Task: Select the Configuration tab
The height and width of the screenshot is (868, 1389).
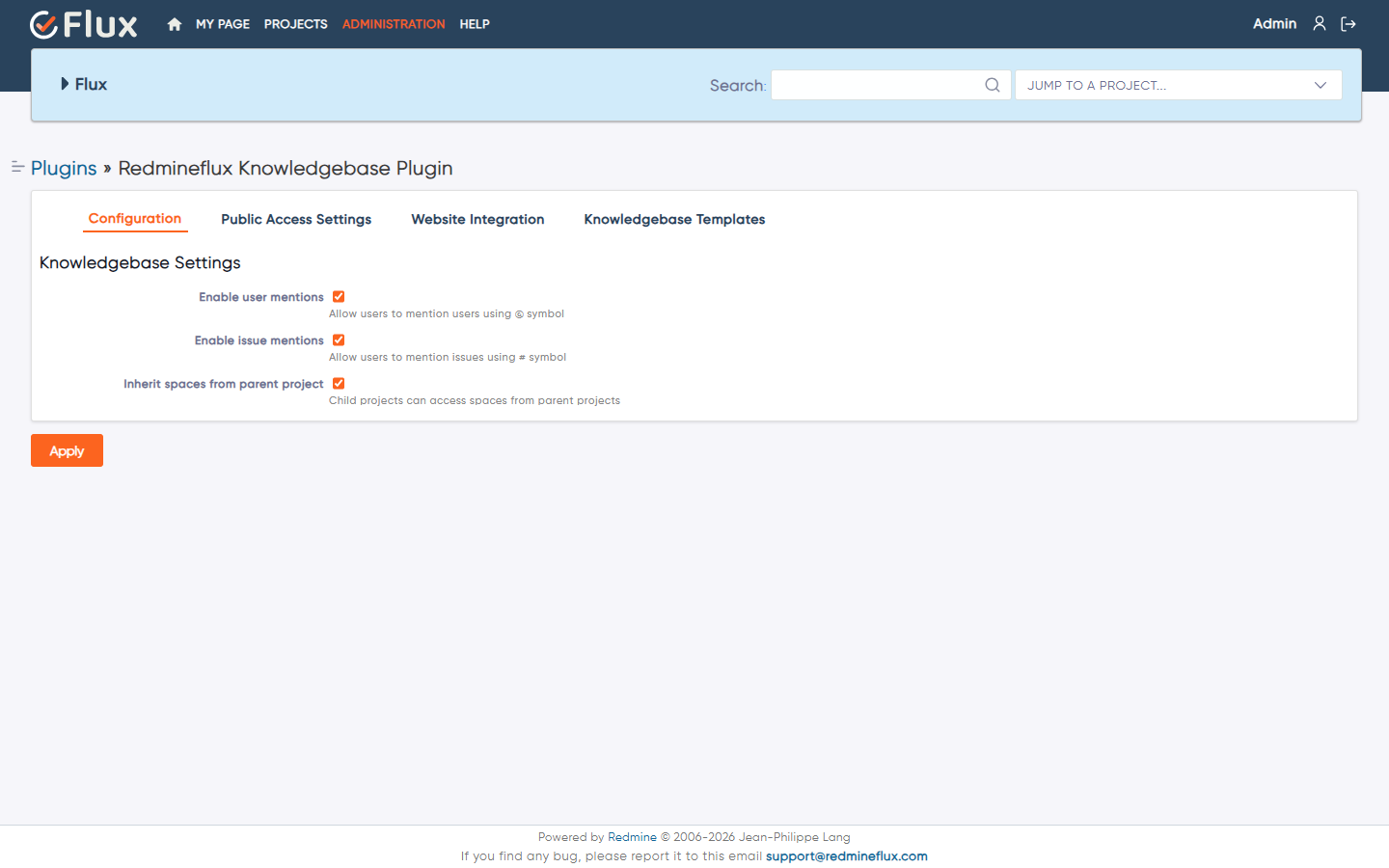Action: [135, 219]
